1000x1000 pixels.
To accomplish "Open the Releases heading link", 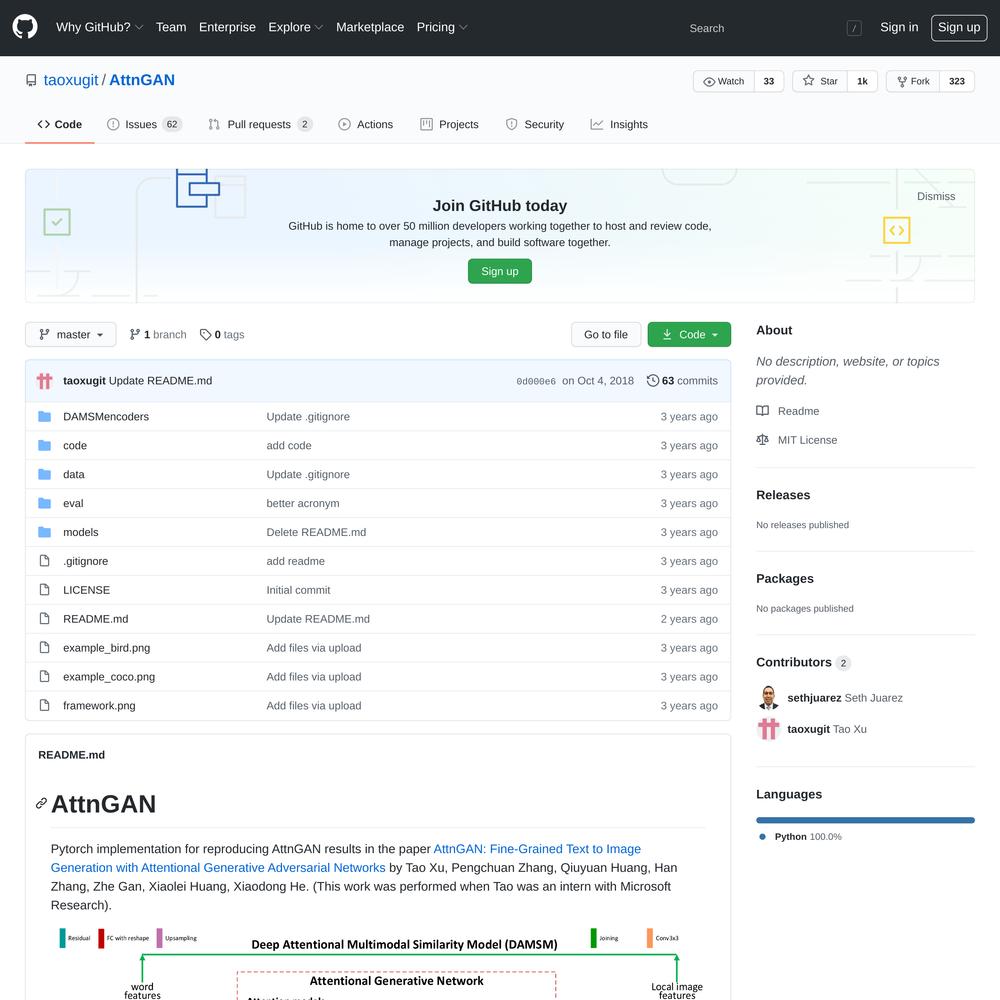I will (783, 495).
